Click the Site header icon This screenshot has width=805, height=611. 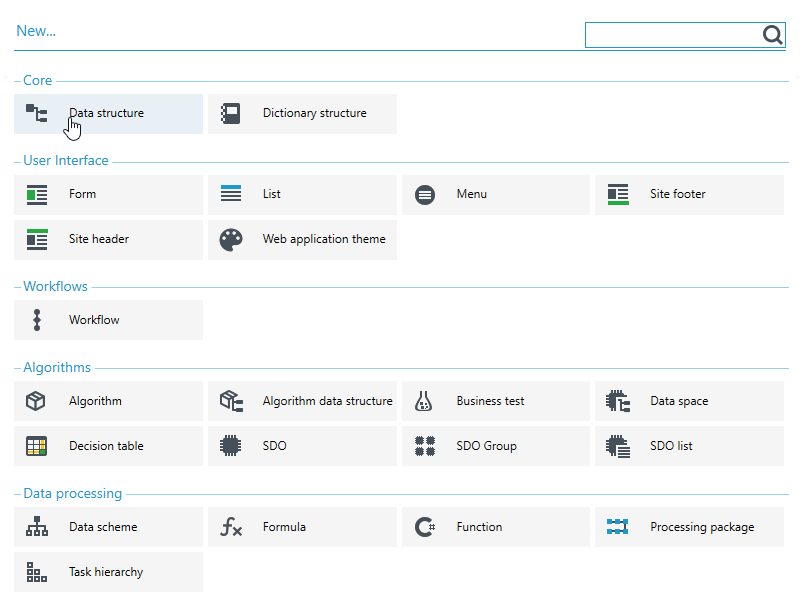click(37, 239)
